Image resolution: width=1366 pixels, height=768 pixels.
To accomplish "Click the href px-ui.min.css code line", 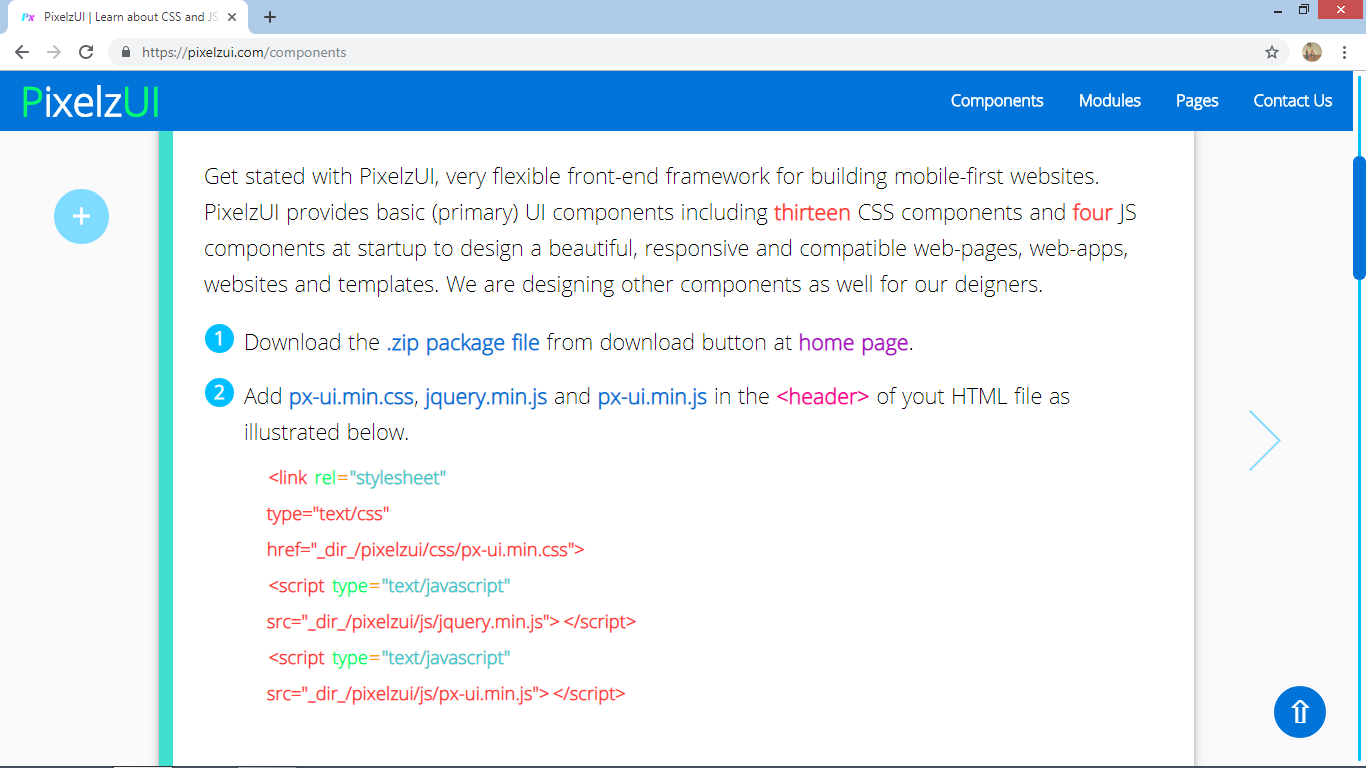I will point(425,550).
